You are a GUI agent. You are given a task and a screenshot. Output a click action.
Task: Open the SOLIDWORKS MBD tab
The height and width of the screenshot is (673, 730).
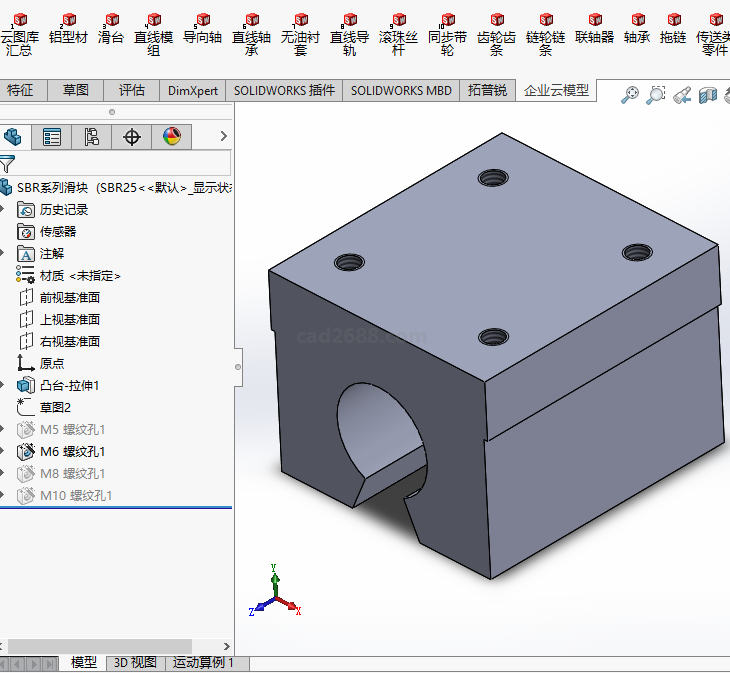[x=400, y=90]
